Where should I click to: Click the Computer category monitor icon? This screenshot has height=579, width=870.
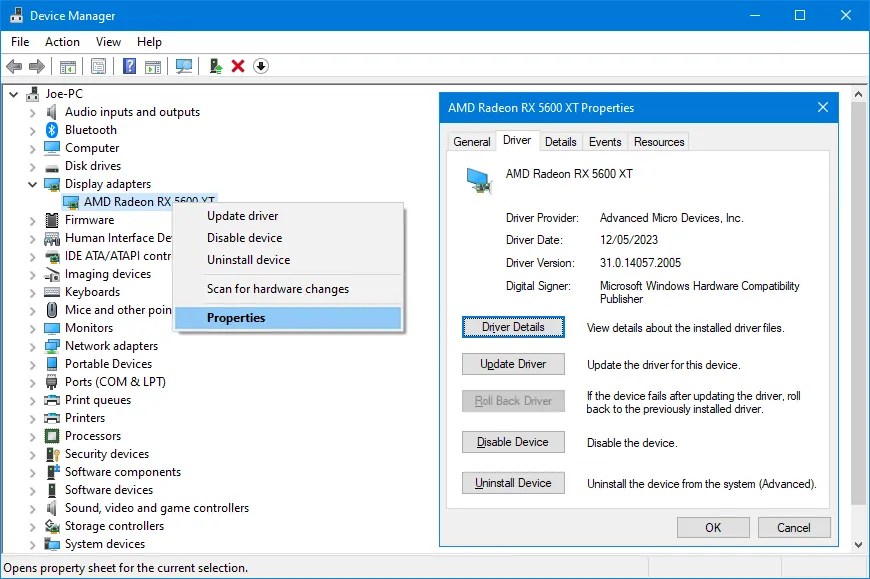click(52, 148)
